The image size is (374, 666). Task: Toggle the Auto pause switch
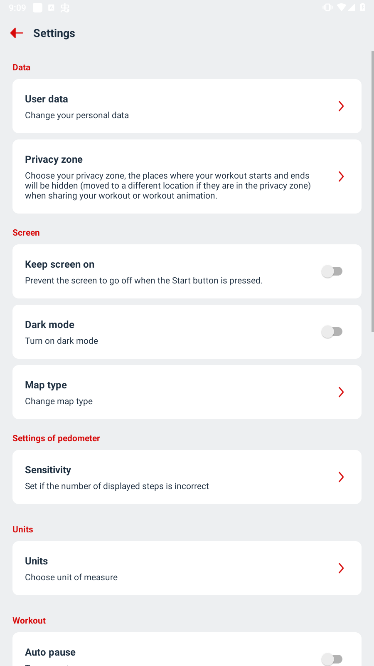coord(332,659)
